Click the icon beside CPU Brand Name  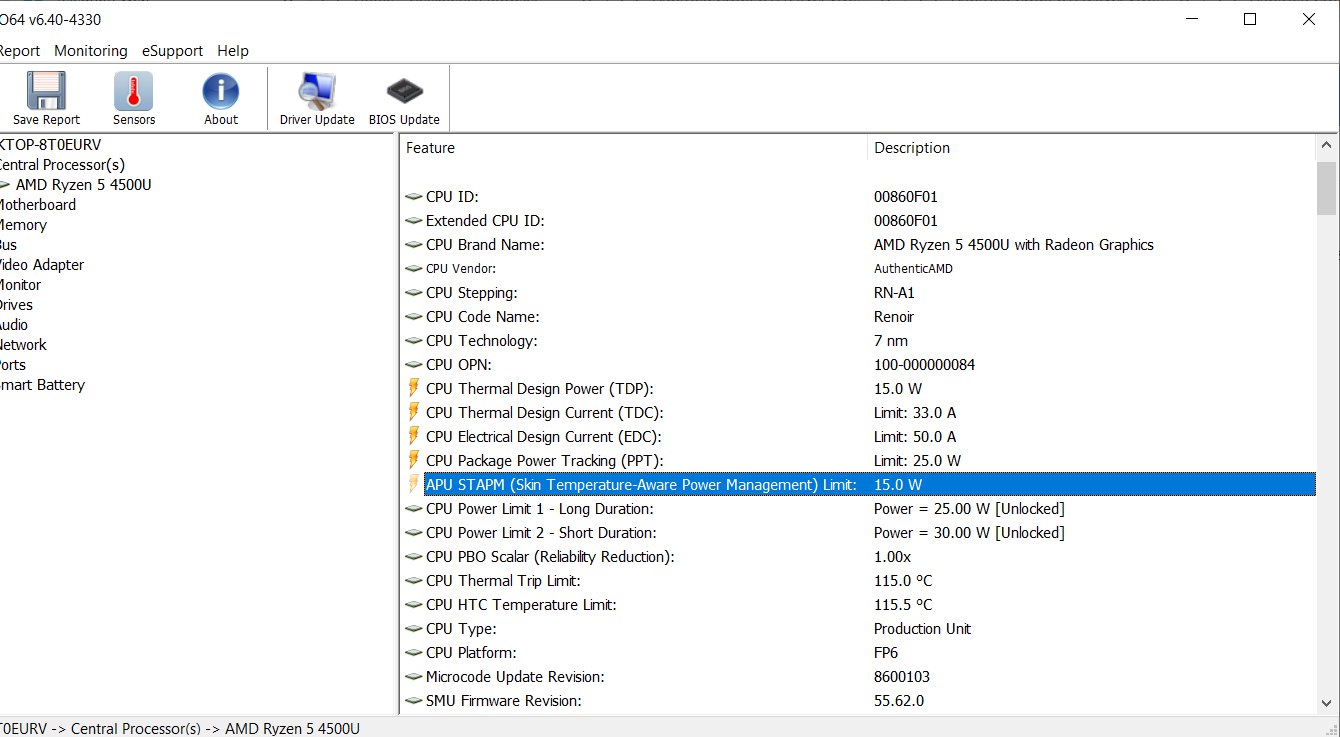point(413,245)
